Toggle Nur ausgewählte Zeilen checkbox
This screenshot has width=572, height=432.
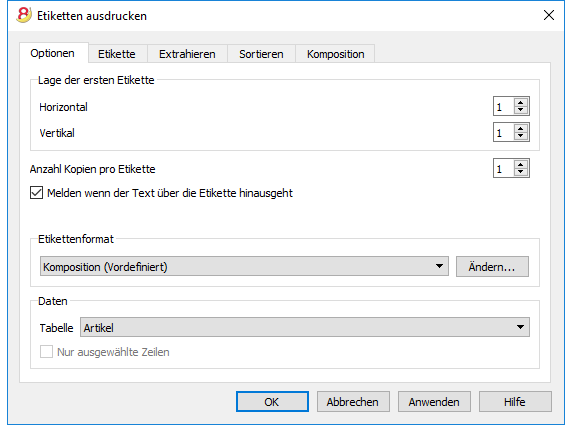pyautogui.click(x=46, y=352)
